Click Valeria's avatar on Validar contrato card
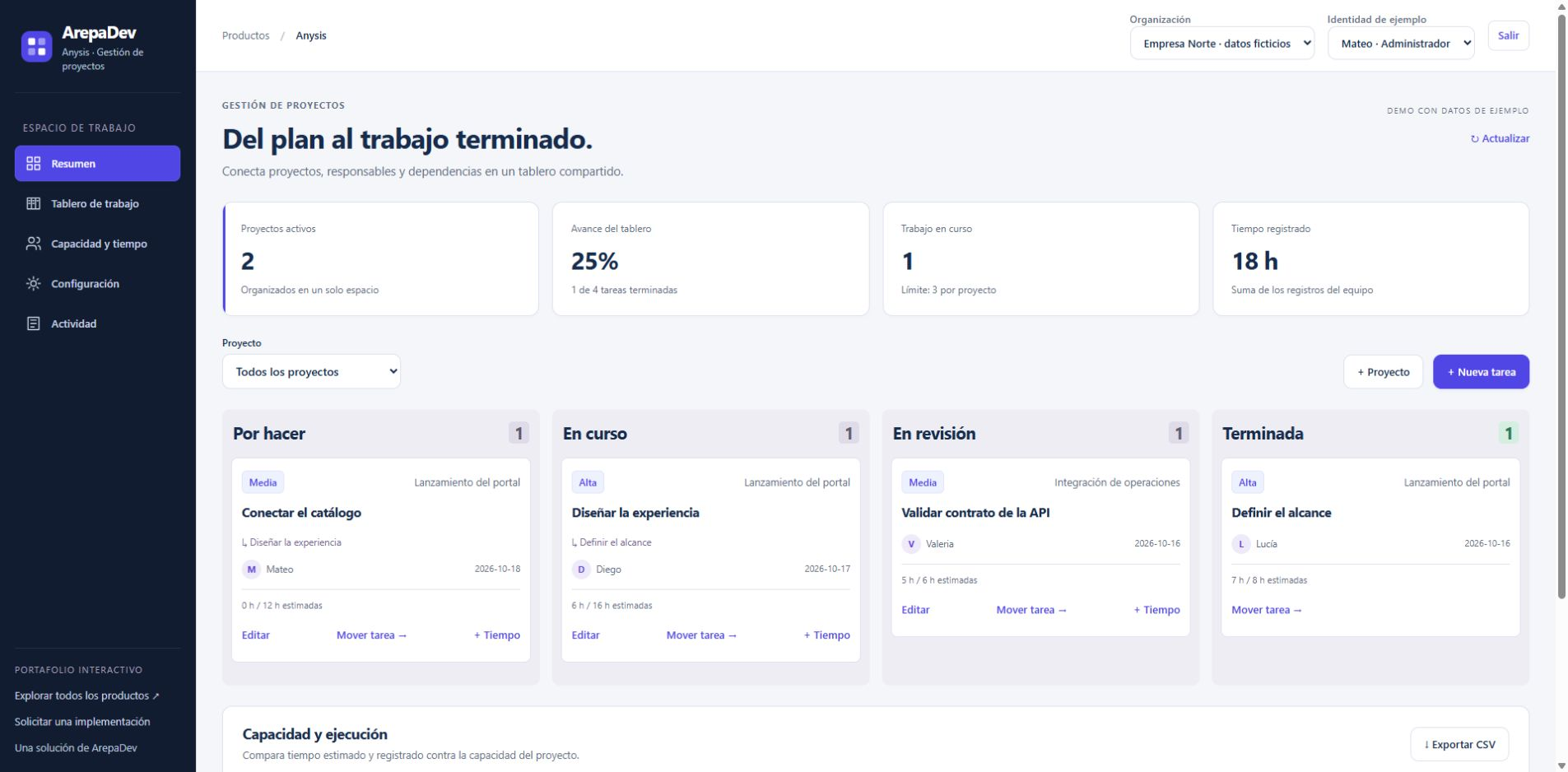 click(911, 543)
